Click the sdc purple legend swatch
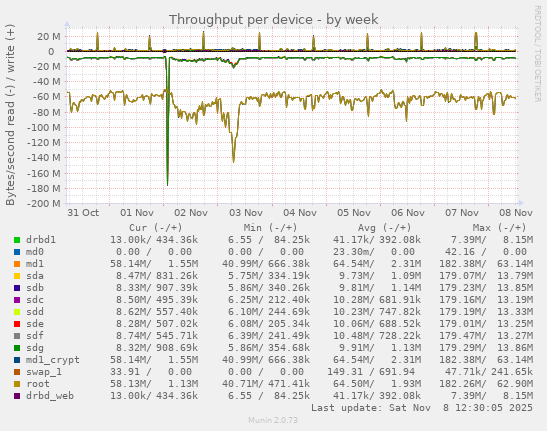 [17, 300]
